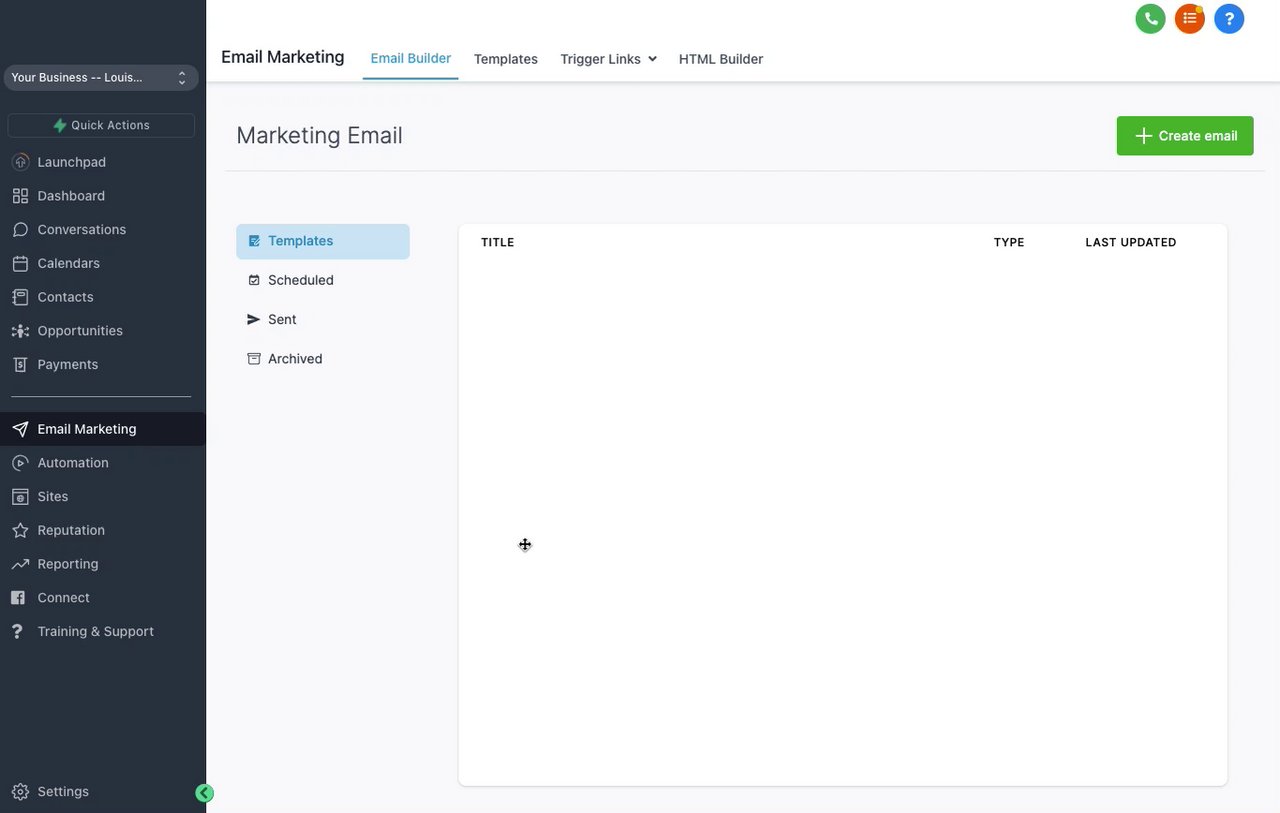Select the Reputation star icon
Viewport: 1280px width, 813px height.
click(x=20, y=530)
